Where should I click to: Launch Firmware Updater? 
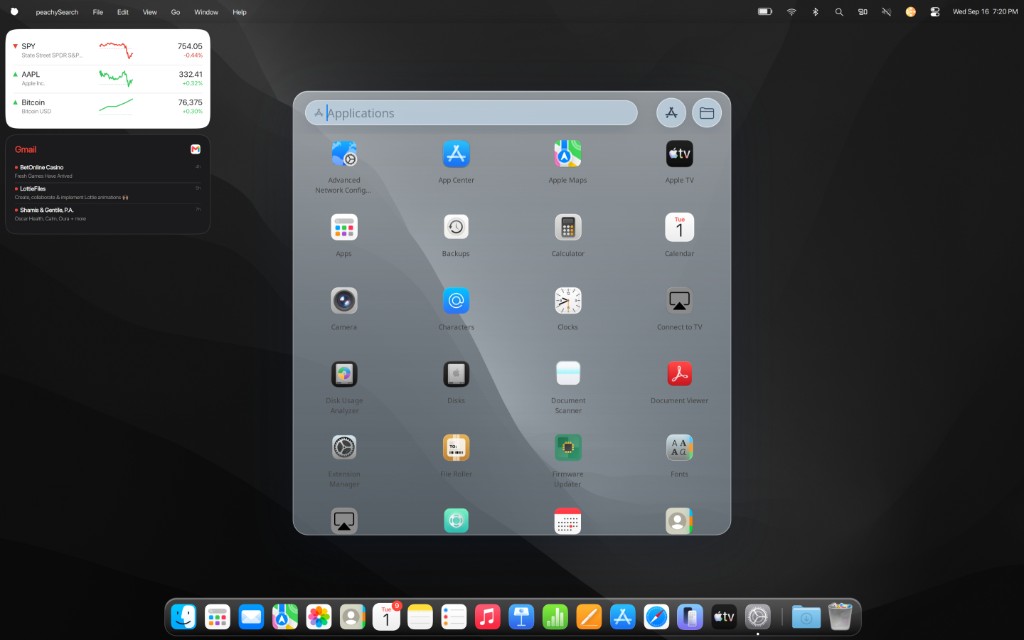point(568,448)
